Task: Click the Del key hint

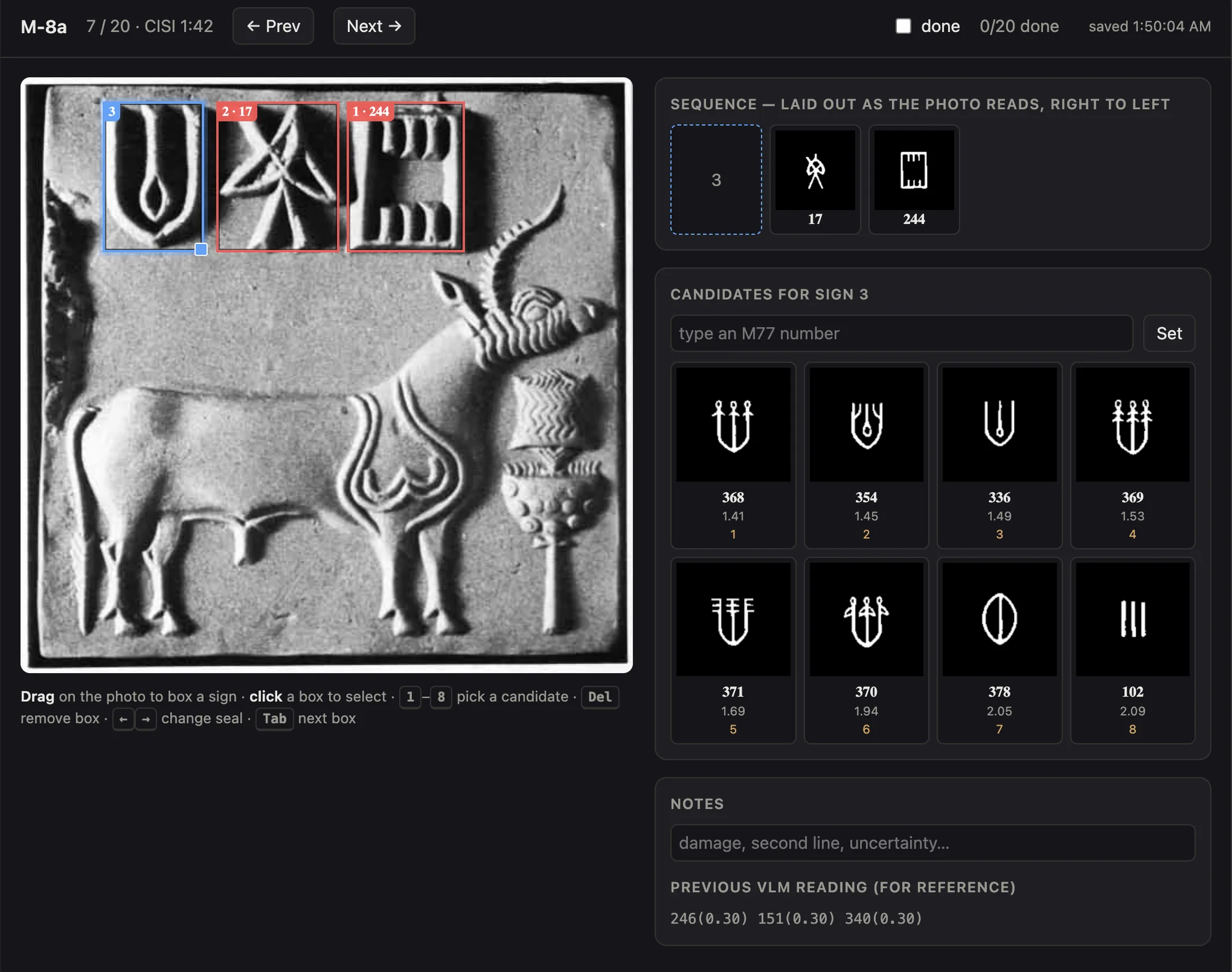Action: tap(599, 697)
